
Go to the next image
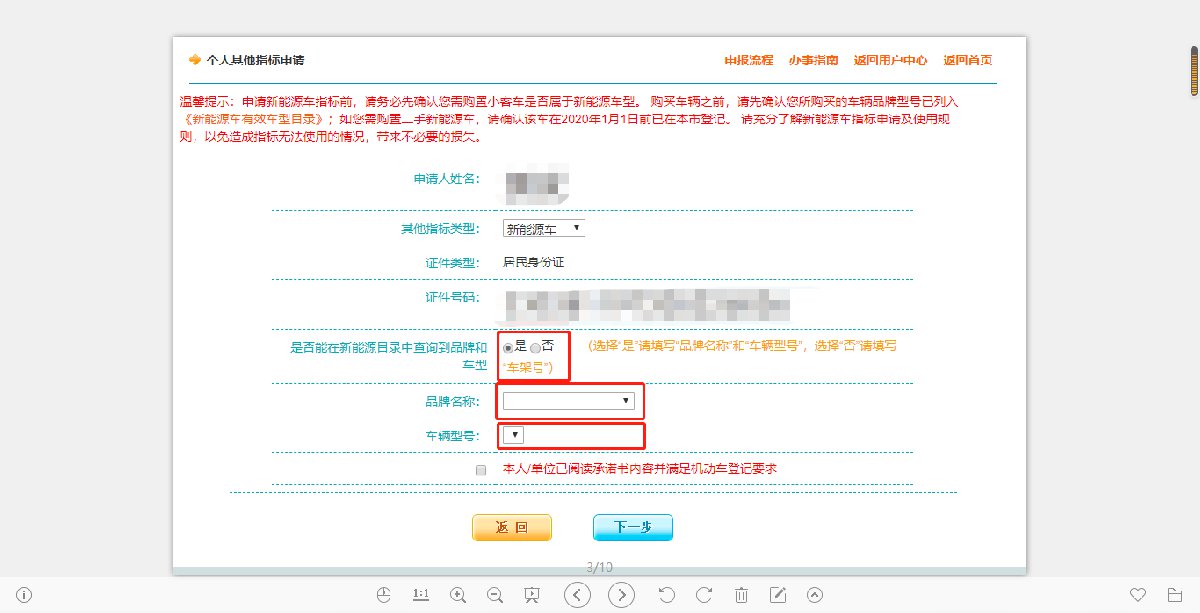pyautogui.click(x=622, y=595)
